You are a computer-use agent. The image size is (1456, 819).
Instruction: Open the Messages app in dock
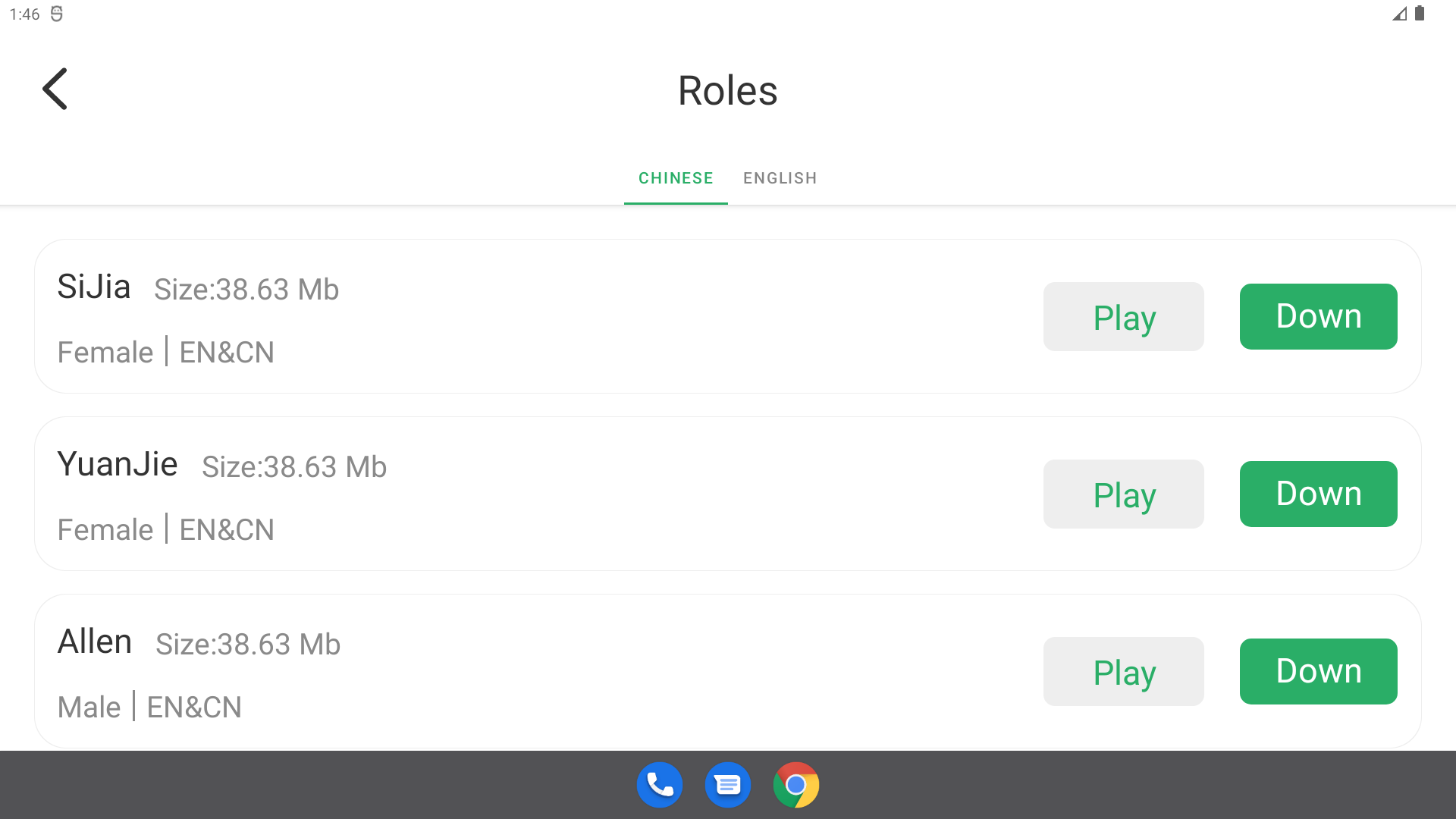[x=727, y=785]
